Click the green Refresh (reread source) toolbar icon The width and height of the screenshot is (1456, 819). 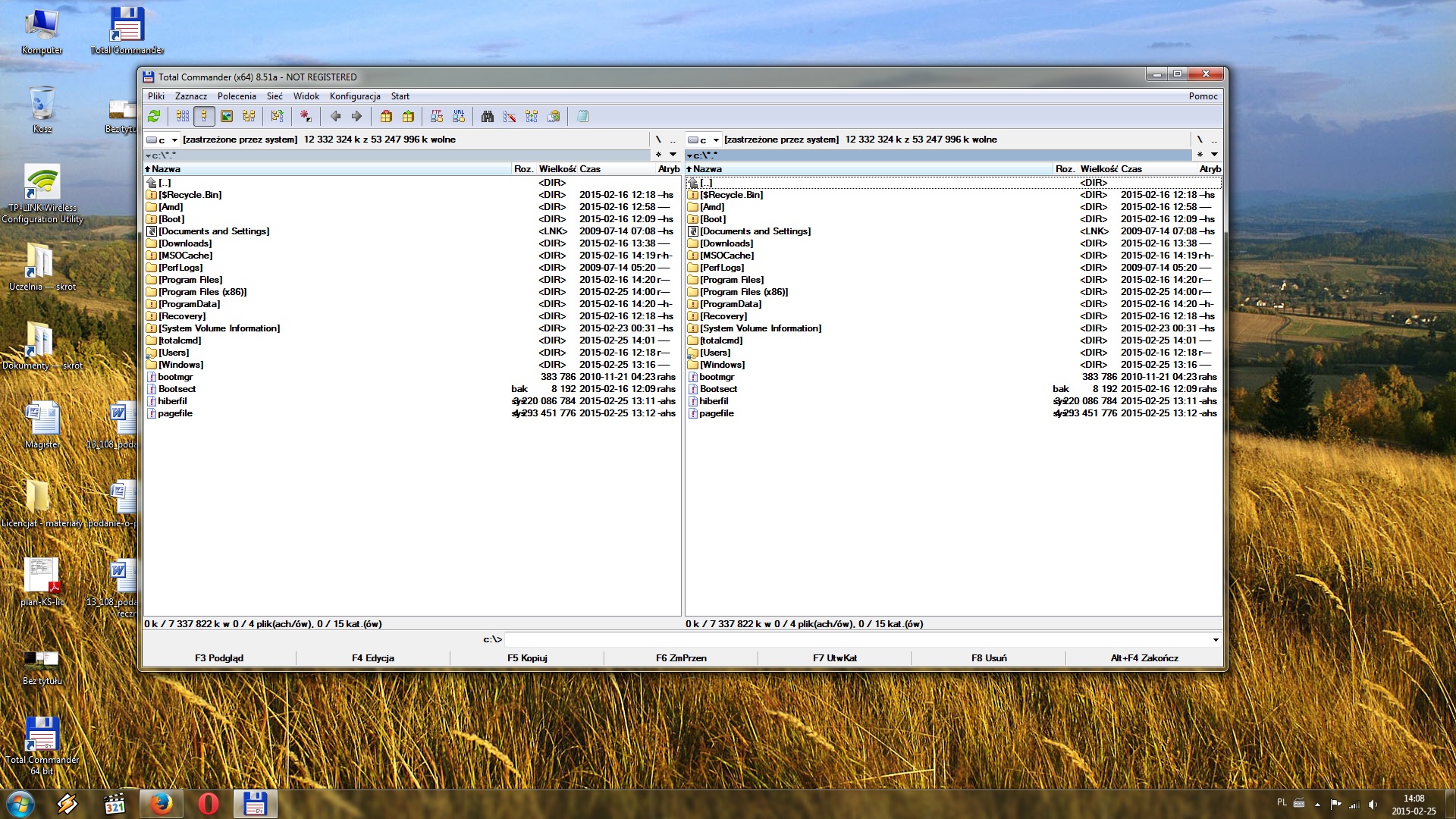[154, 116]
